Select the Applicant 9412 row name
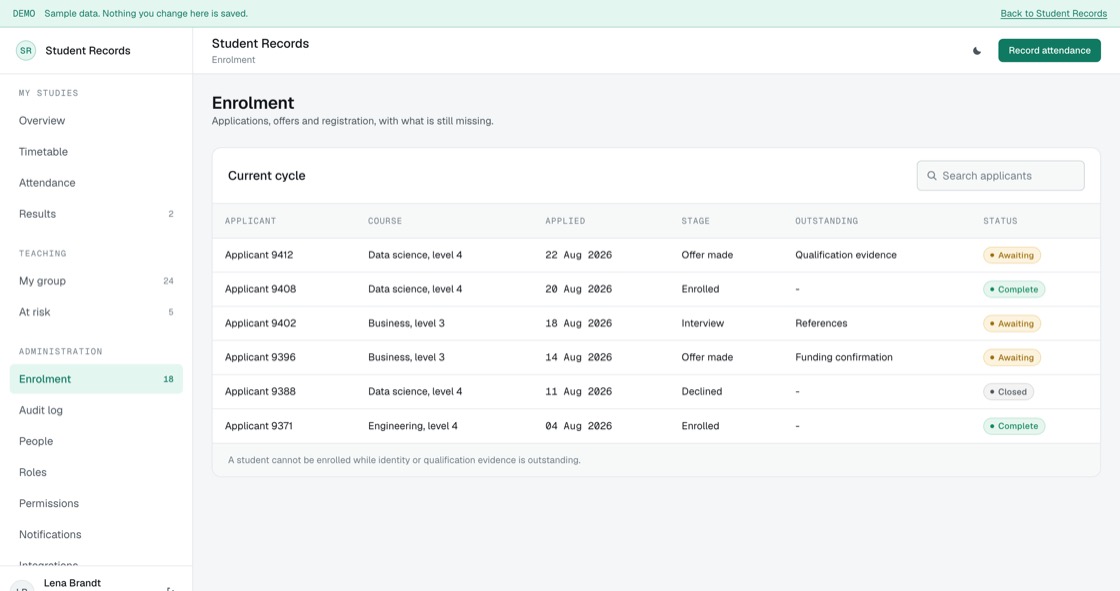The width and height of the screenshot is (1120, 591). coord(259,255)
